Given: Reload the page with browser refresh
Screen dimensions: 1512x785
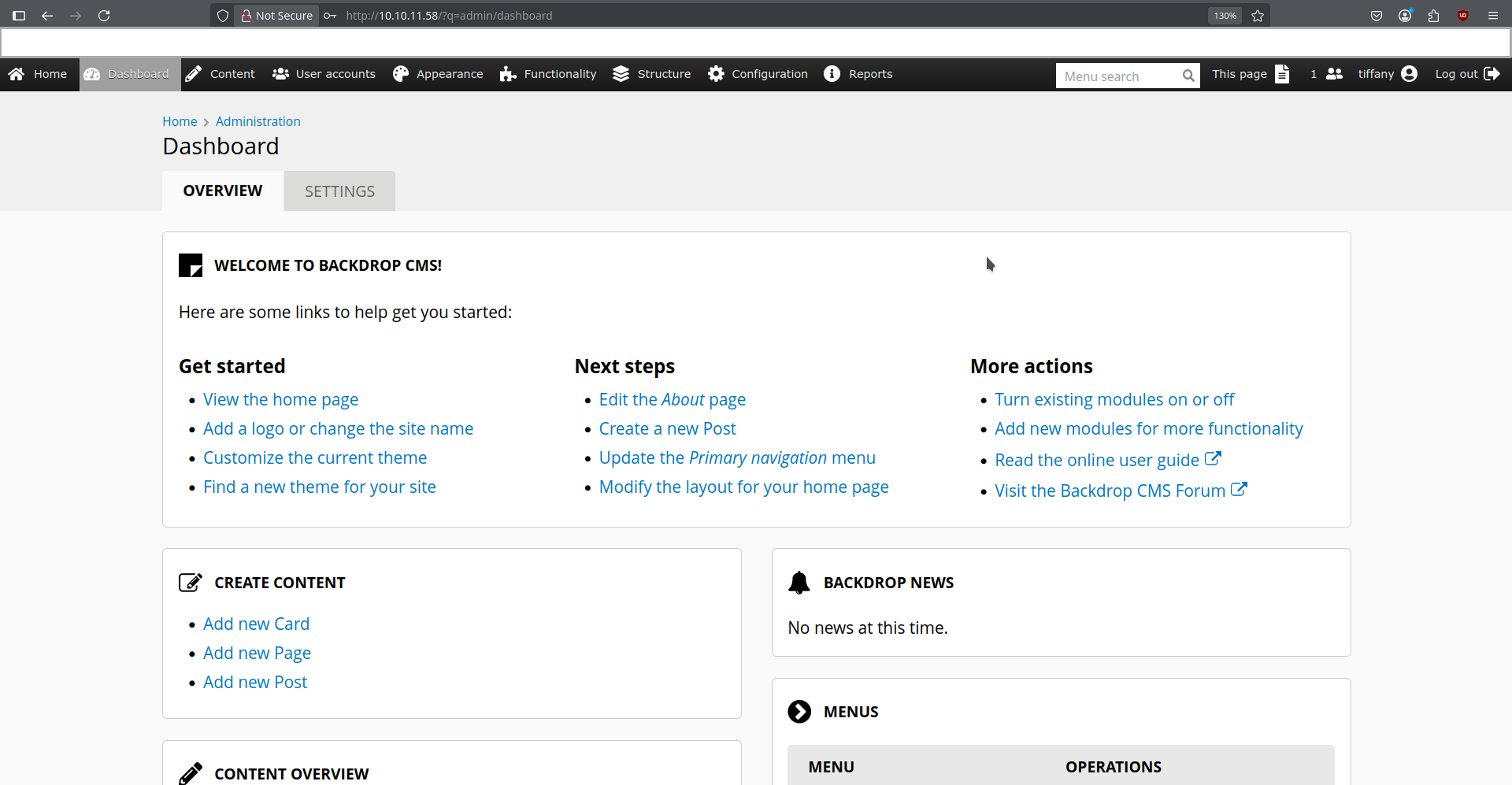Looking at the screenshot, I should point(104,16).
